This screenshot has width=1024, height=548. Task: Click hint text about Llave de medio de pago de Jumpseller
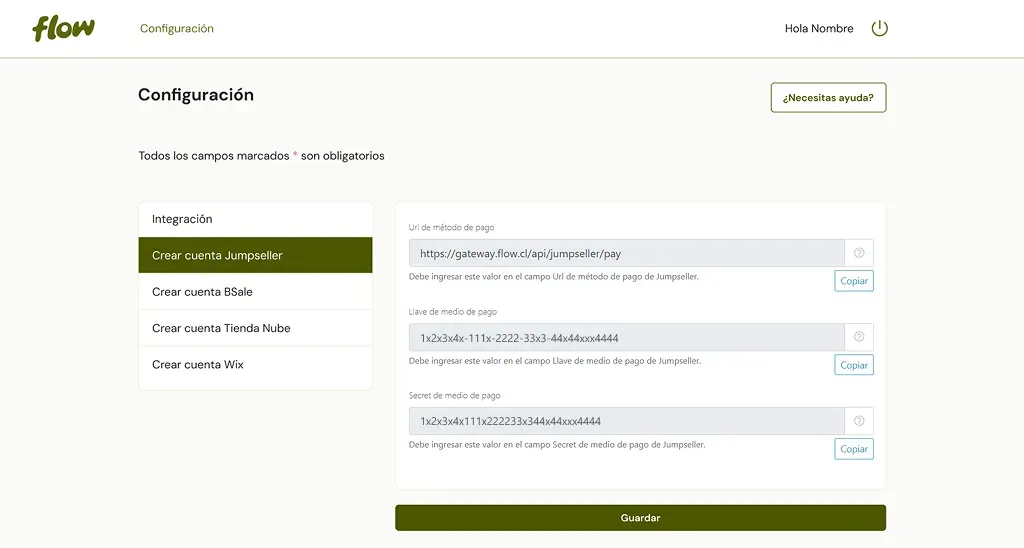click(554, 361)
